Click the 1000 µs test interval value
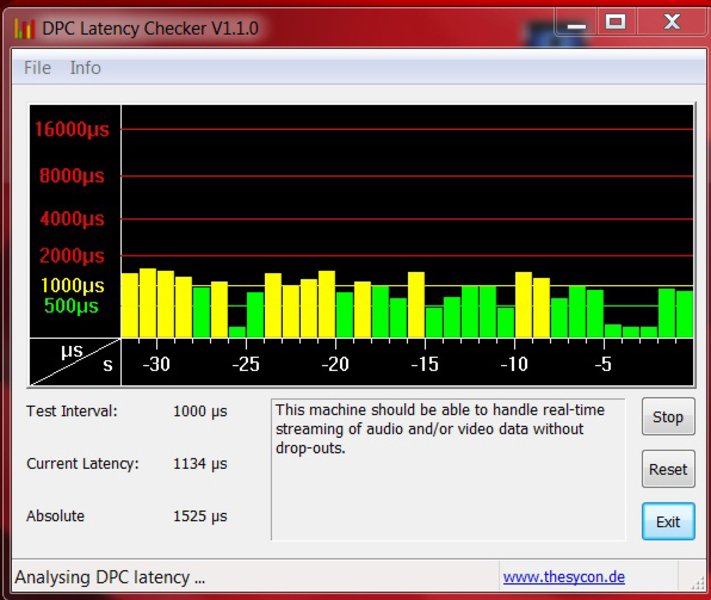Image resolution: width=711 pixels, height=600 pixels. click(x=200, y=411)
